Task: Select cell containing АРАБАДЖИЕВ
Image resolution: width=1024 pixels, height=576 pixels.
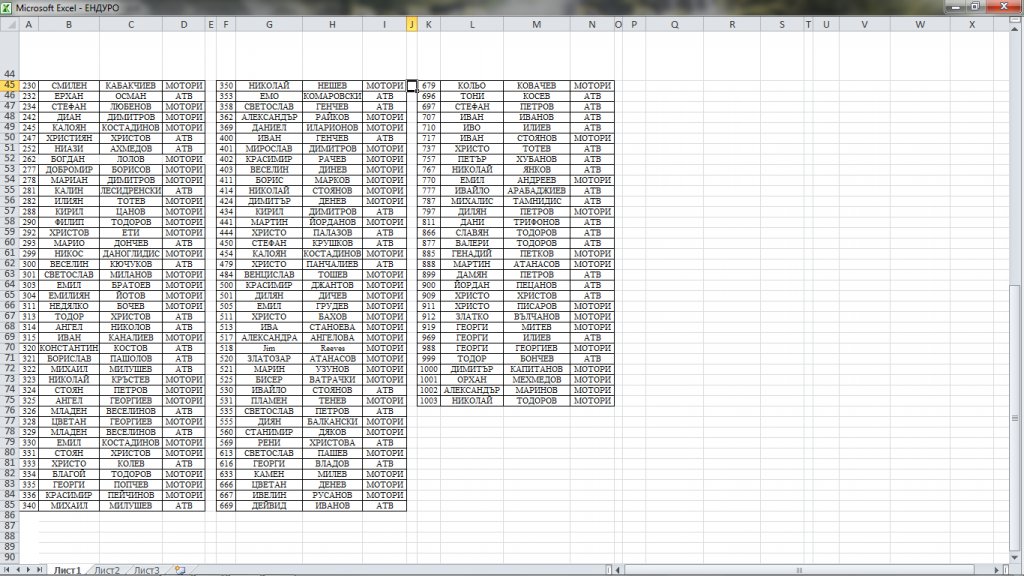Action: click(x=536, y=190)
